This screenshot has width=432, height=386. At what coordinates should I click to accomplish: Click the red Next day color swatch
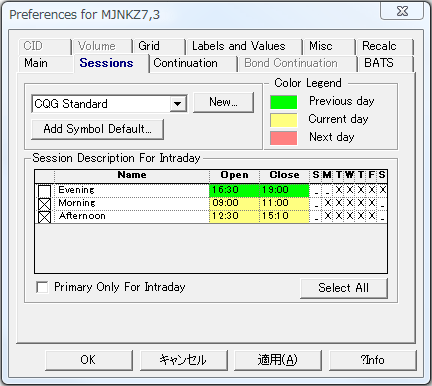284,138
